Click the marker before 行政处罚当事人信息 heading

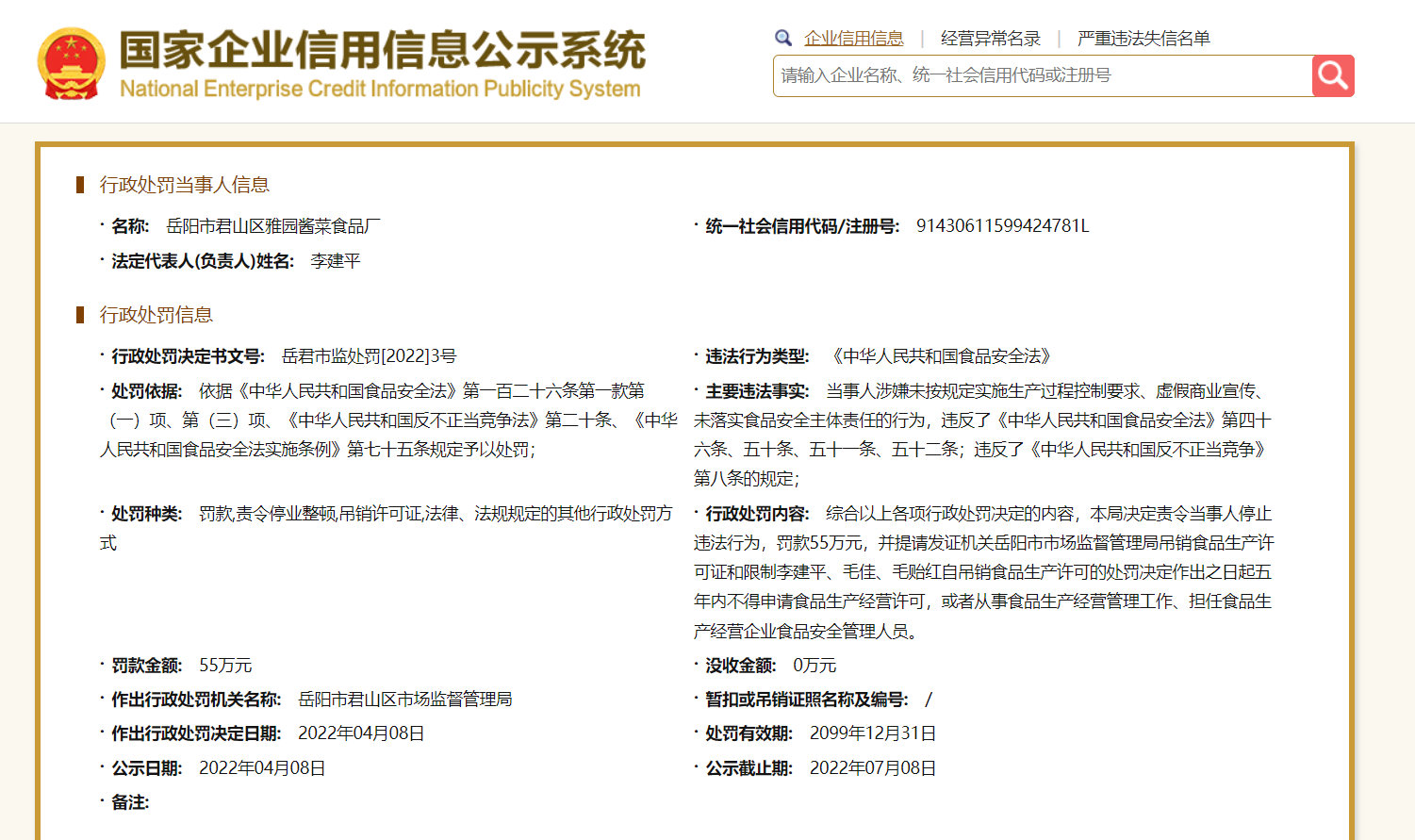tap(81, 185)
